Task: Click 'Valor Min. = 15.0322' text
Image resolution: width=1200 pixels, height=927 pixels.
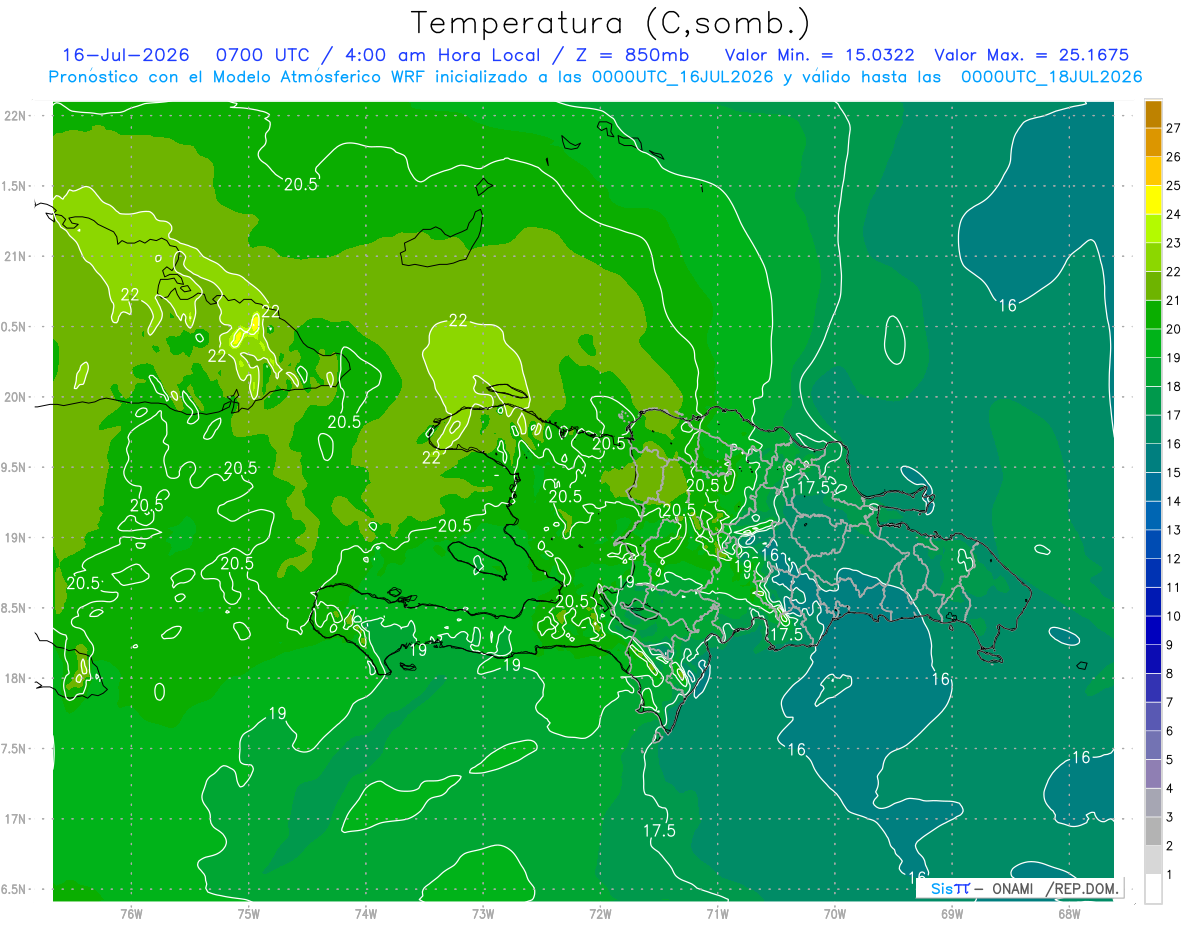Action: click(x=820, y=55)
